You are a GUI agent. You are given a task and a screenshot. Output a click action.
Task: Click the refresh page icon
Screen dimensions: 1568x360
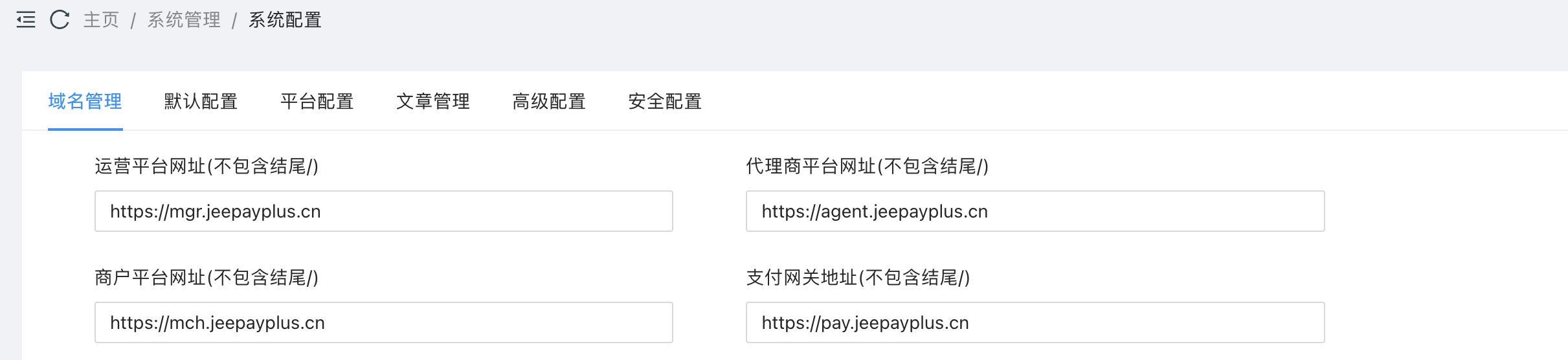click(x=60, y=20)
